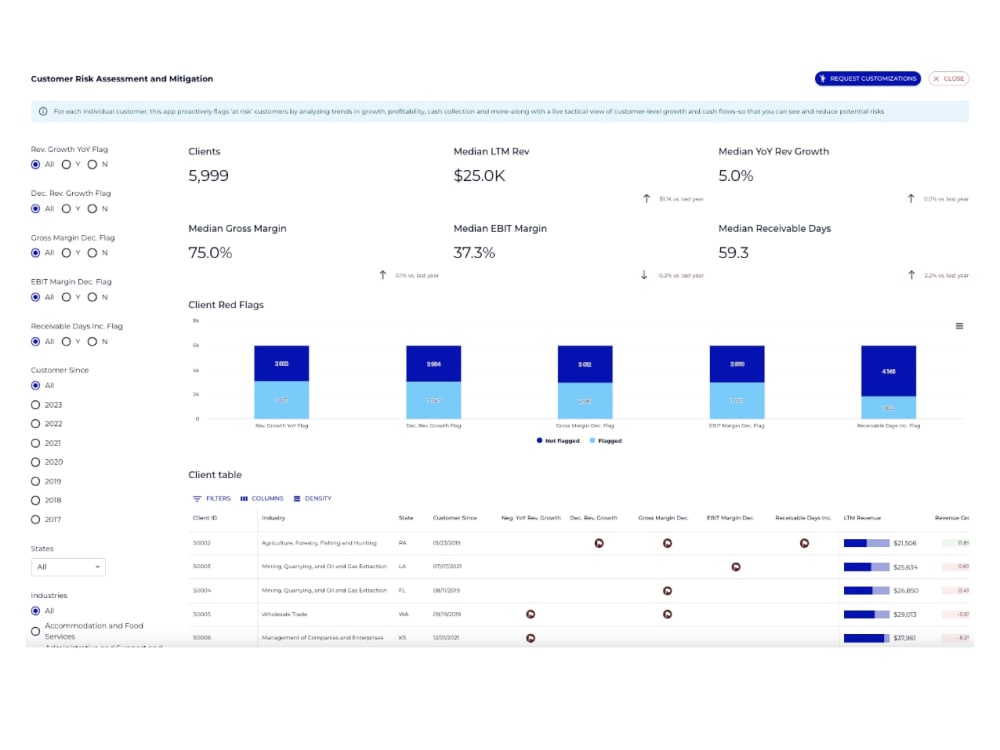Click the CLOSE button at top right
Viewport: 1000px width, 750px height.
coord(948,78)
